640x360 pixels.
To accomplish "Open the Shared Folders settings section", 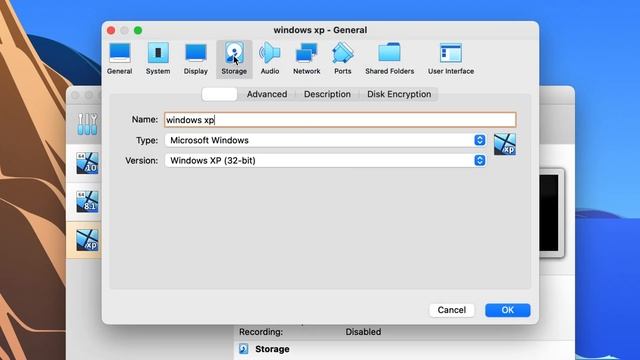I will click(389, 59).
